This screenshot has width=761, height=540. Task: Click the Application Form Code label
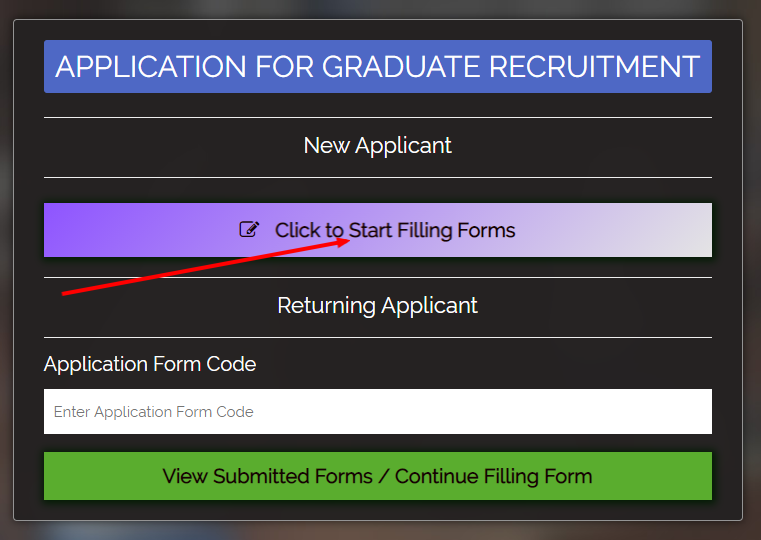click(150, 364)
